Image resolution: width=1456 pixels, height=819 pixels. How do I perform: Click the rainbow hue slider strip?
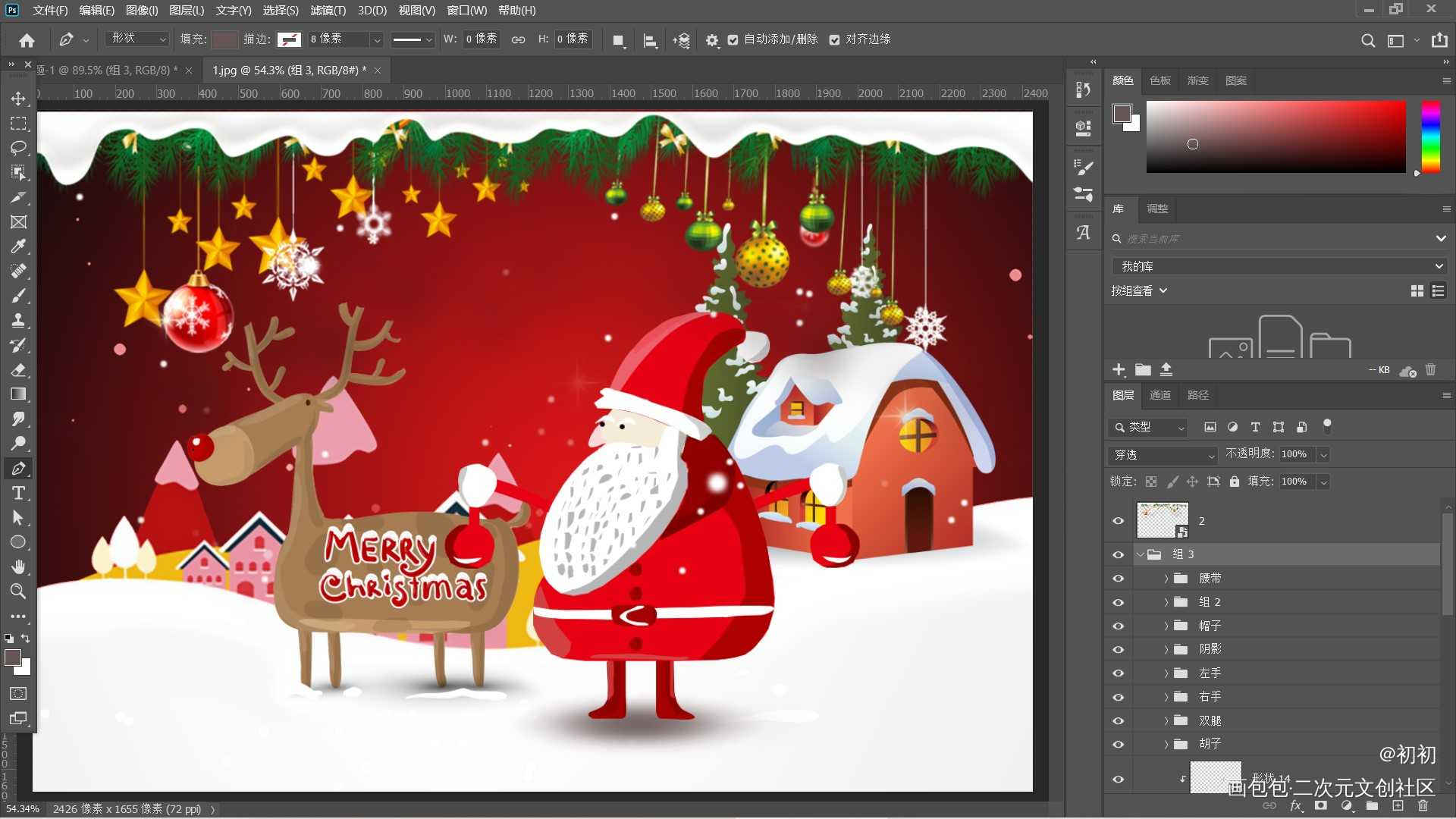[x=1430, y=136]
